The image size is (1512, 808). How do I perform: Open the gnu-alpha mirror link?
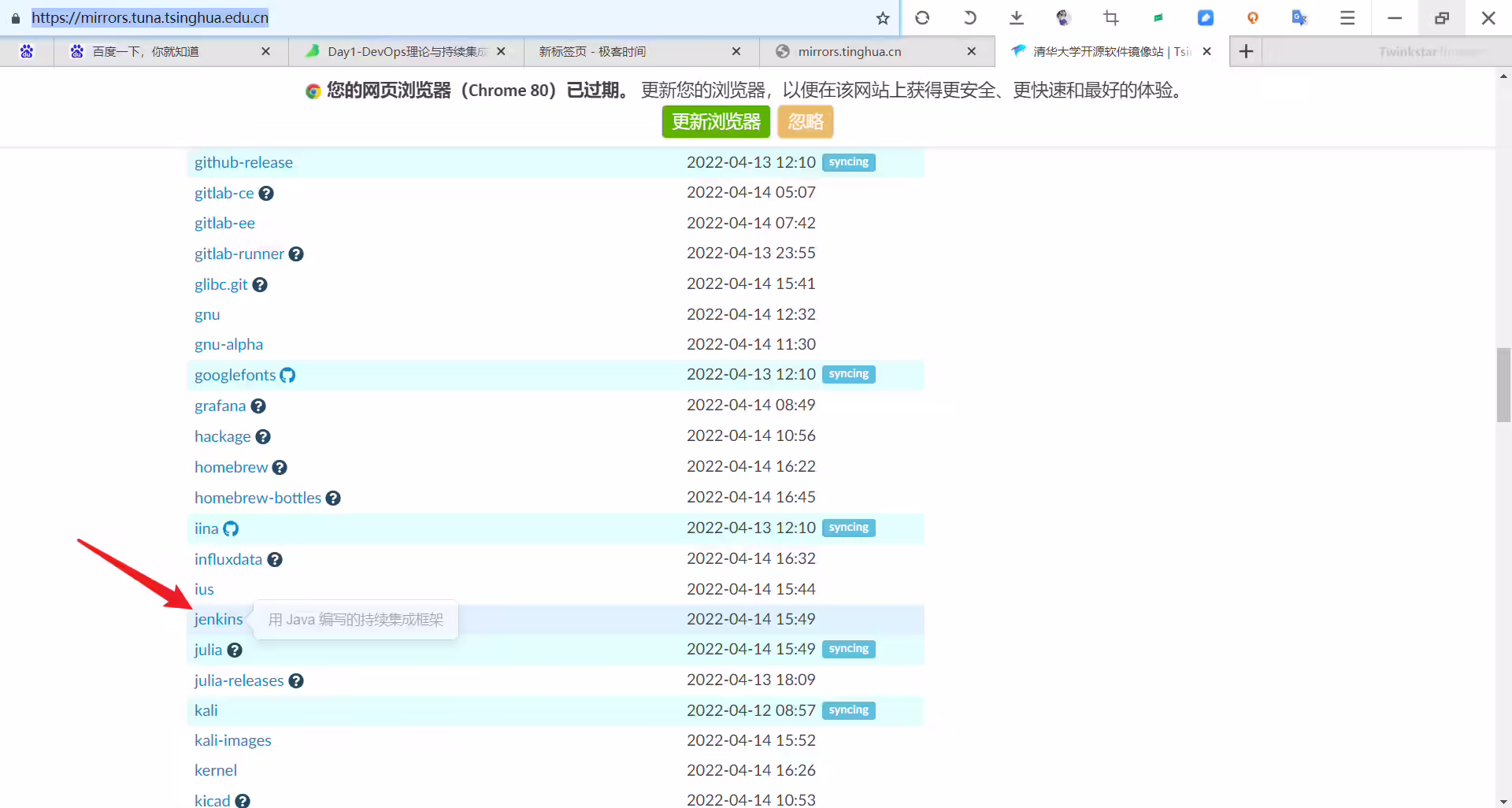coord(228,344)
